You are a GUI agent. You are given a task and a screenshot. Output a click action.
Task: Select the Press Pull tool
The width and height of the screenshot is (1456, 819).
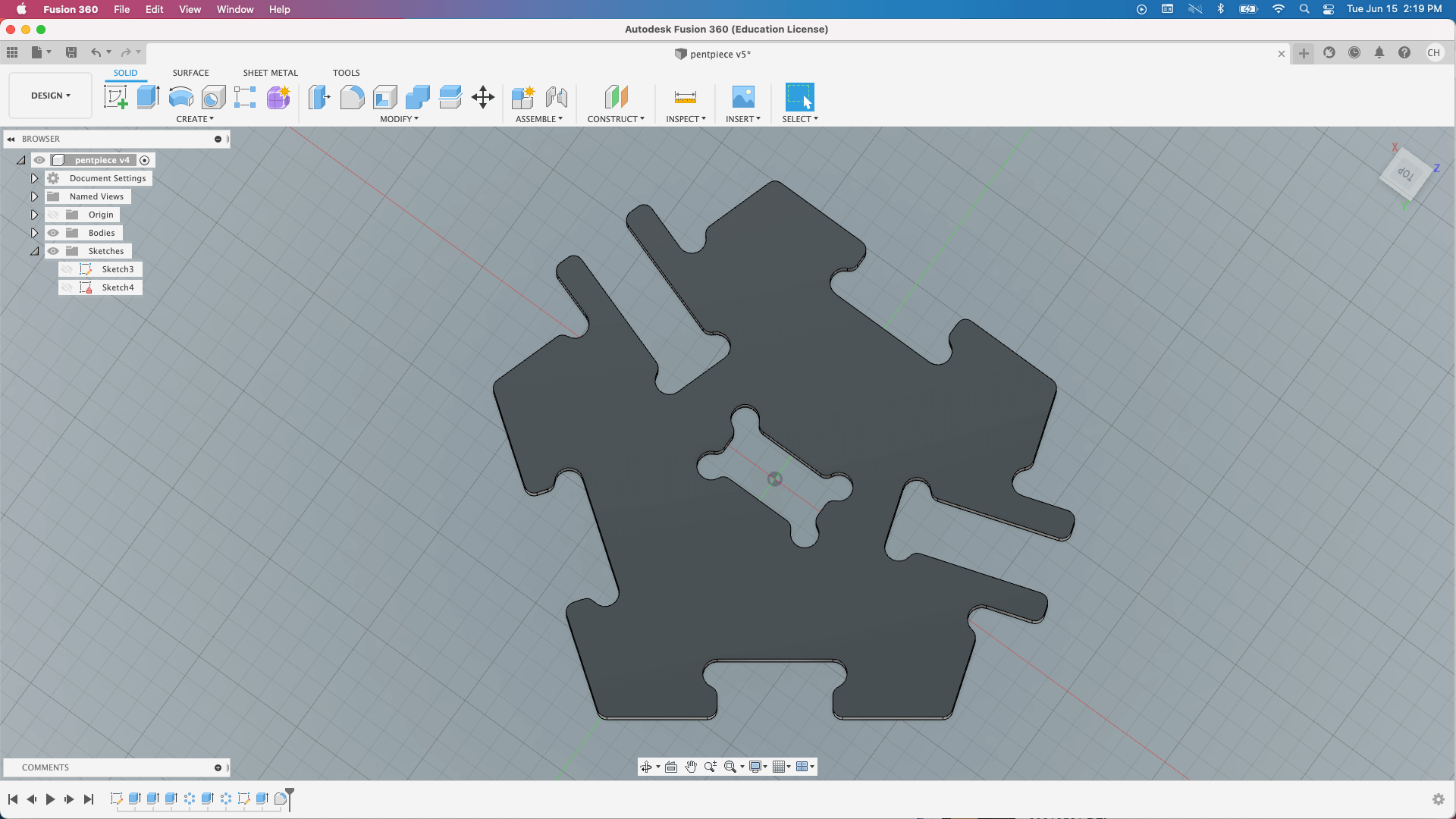click(319, 97)
